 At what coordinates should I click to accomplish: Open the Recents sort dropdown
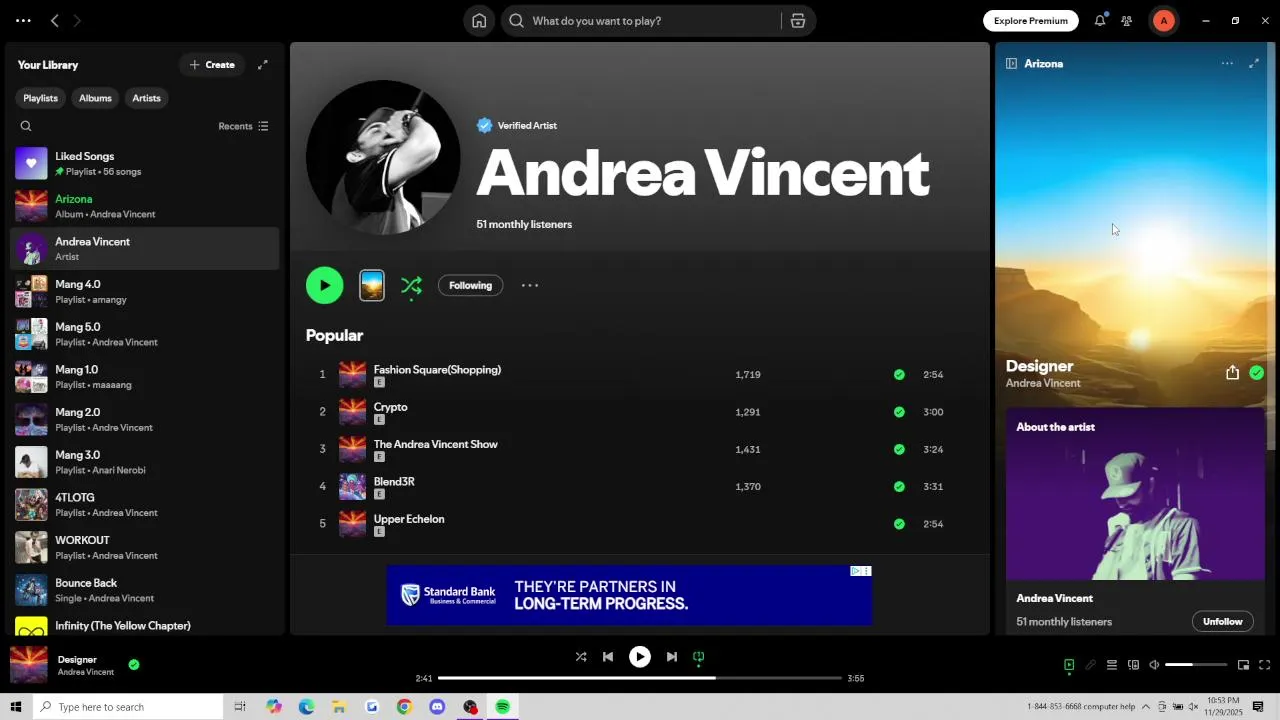point(243,126)
